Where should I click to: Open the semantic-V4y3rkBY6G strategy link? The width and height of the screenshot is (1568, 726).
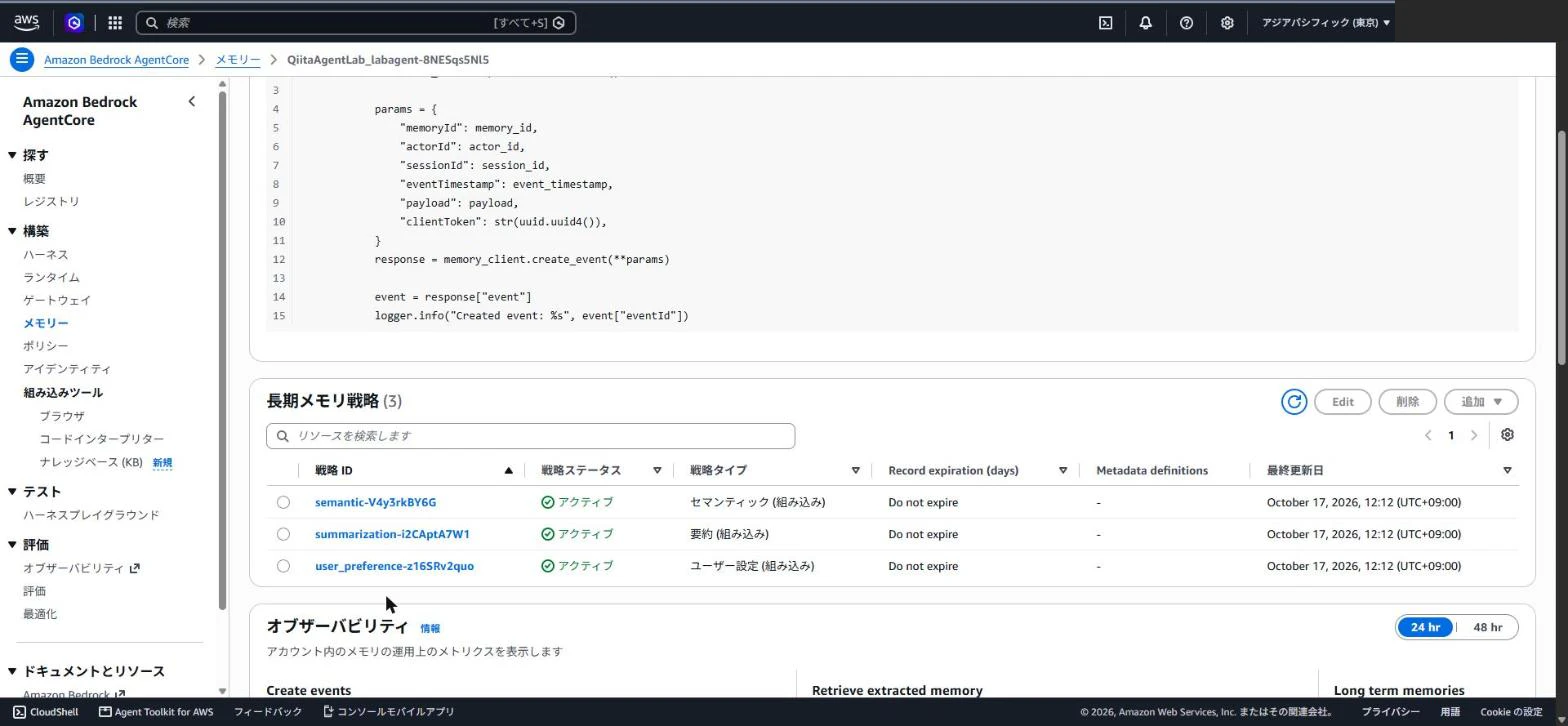click(375, 502)
